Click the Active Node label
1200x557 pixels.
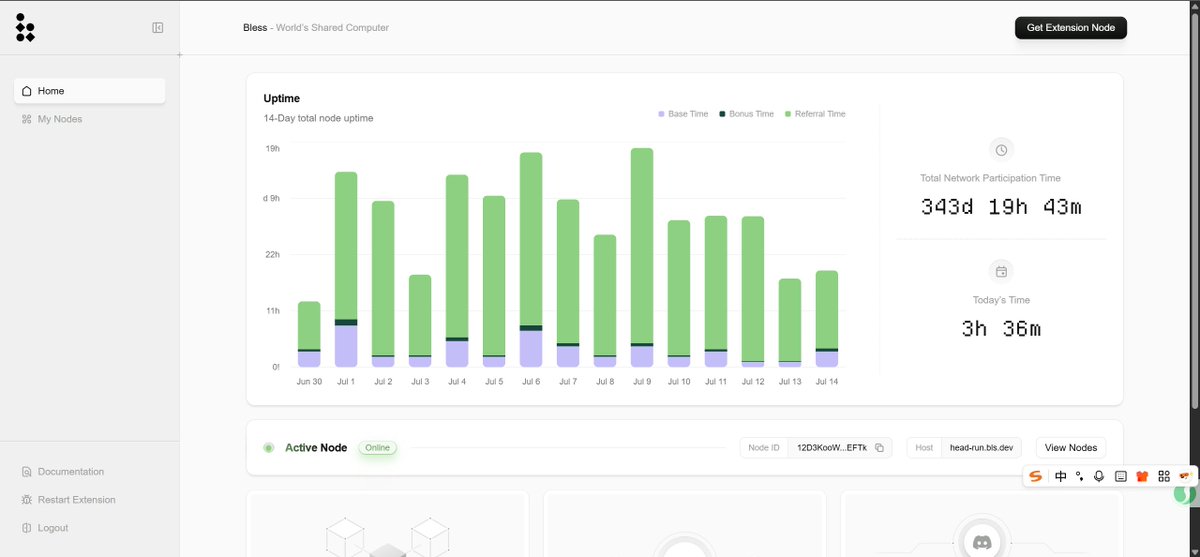316,448
